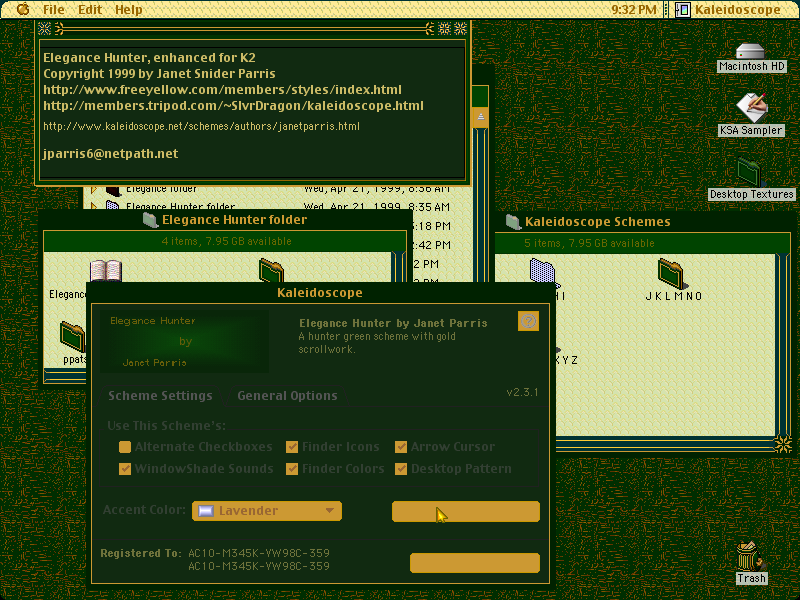Click the horizontal scrollbar of Kaleidoscope Schemes window
This screenshot has height=600, width=800.
665,444
